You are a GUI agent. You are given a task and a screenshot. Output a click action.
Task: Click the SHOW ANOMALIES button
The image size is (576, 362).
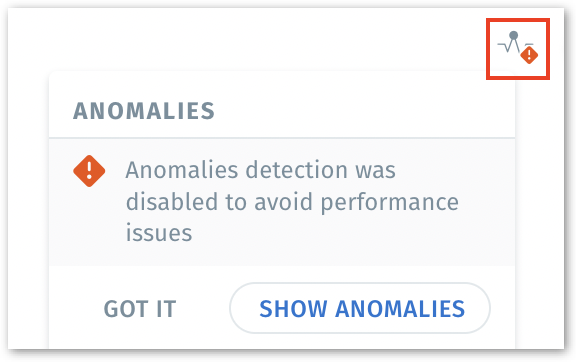360,308
